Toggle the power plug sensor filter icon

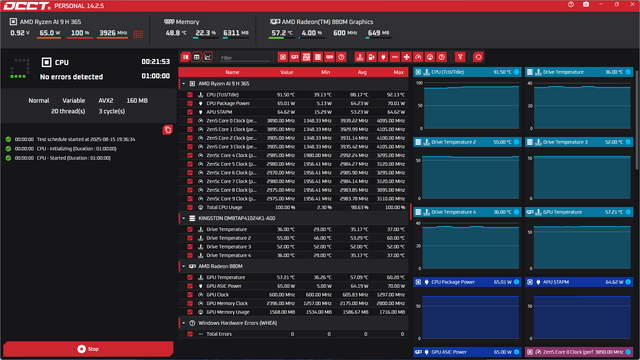pos(383,57)
